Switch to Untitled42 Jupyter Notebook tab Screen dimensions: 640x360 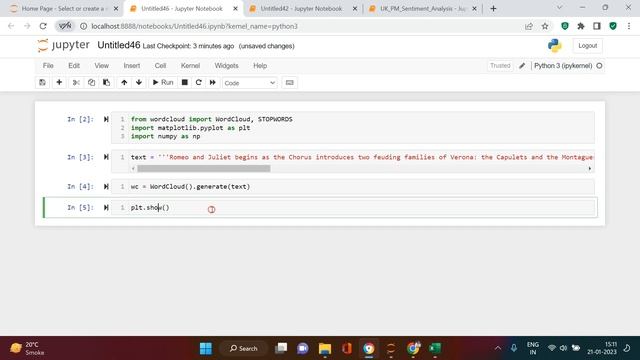pos(302,9)
